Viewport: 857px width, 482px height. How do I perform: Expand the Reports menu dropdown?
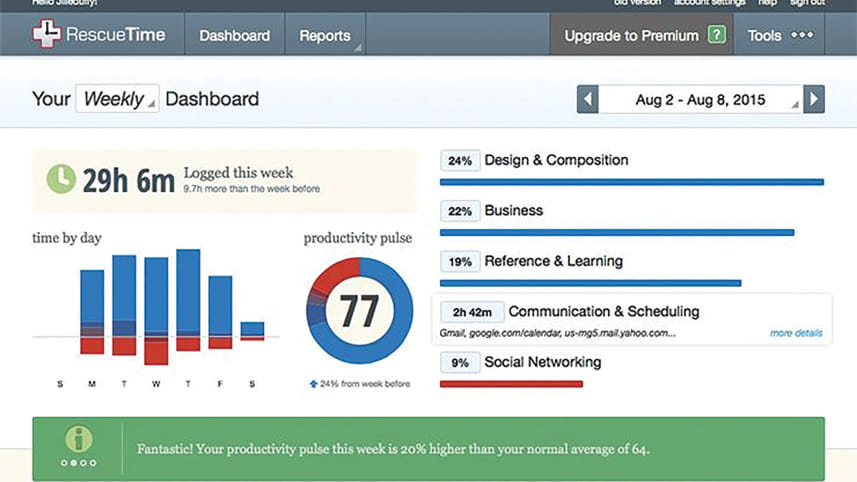tap(326, 36)
